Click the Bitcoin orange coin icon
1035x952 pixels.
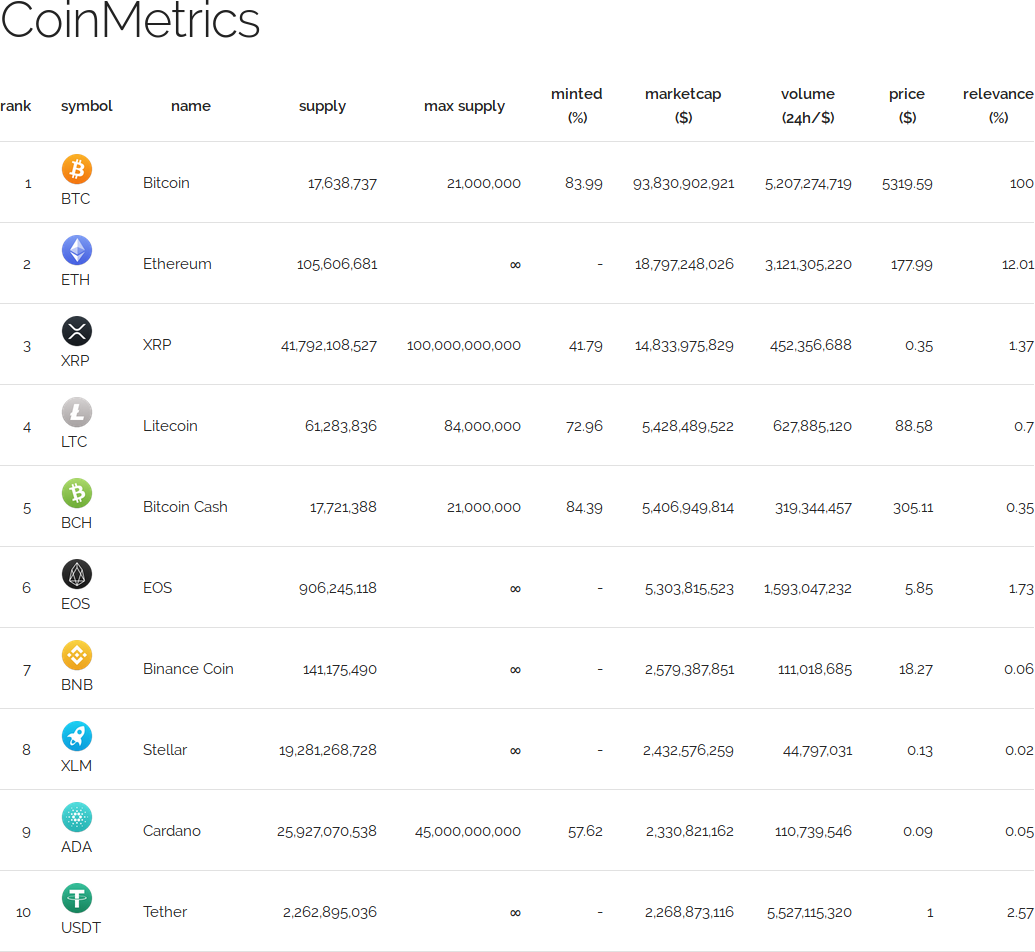[x=77, y=169]
